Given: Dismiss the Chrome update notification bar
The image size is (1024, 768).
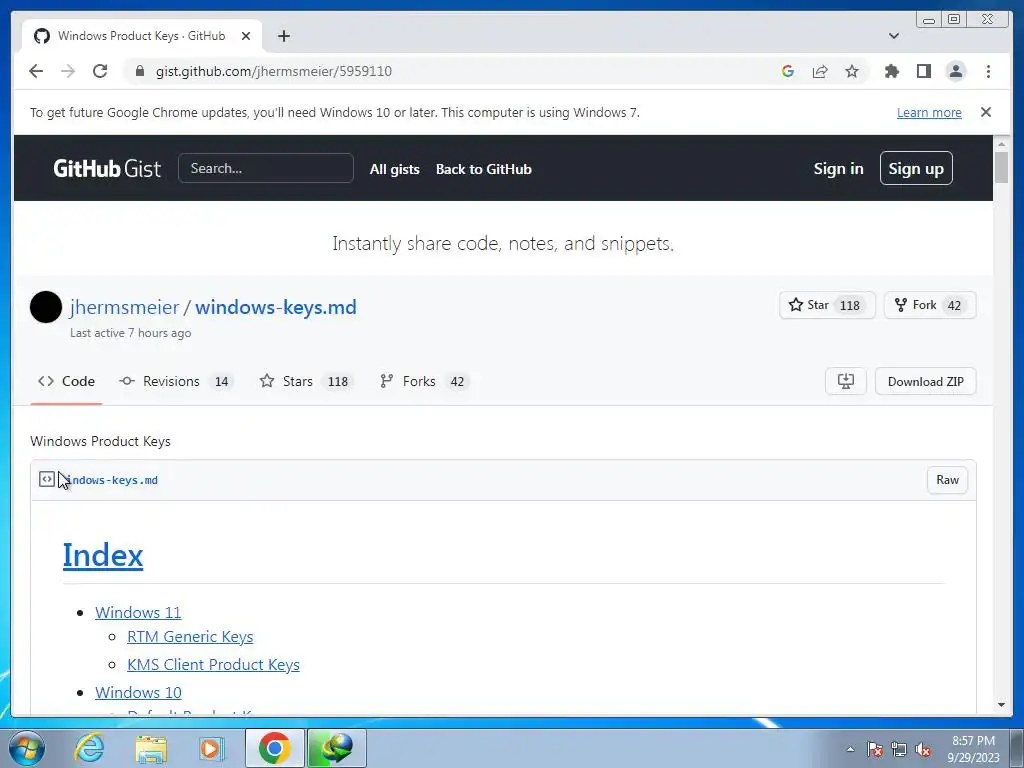Looking at the screenshot, I should (x=986, y=112).
